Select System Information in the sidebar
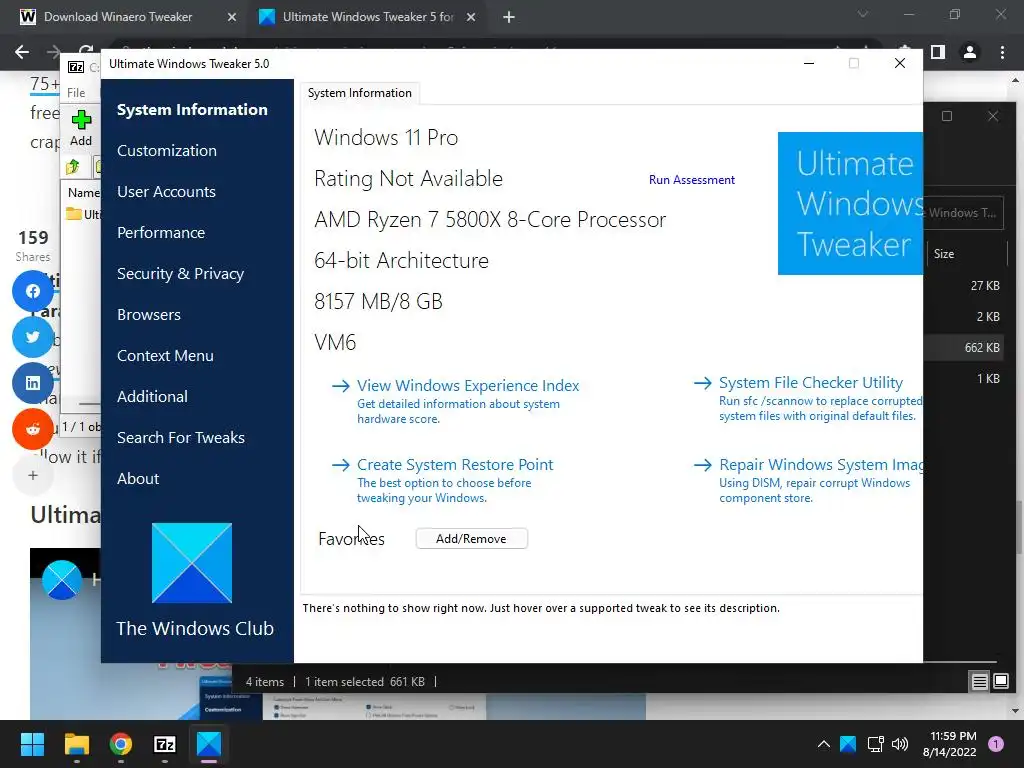Image resolution: width=1024 pixels, height=768 pixels. click(192, 110)
